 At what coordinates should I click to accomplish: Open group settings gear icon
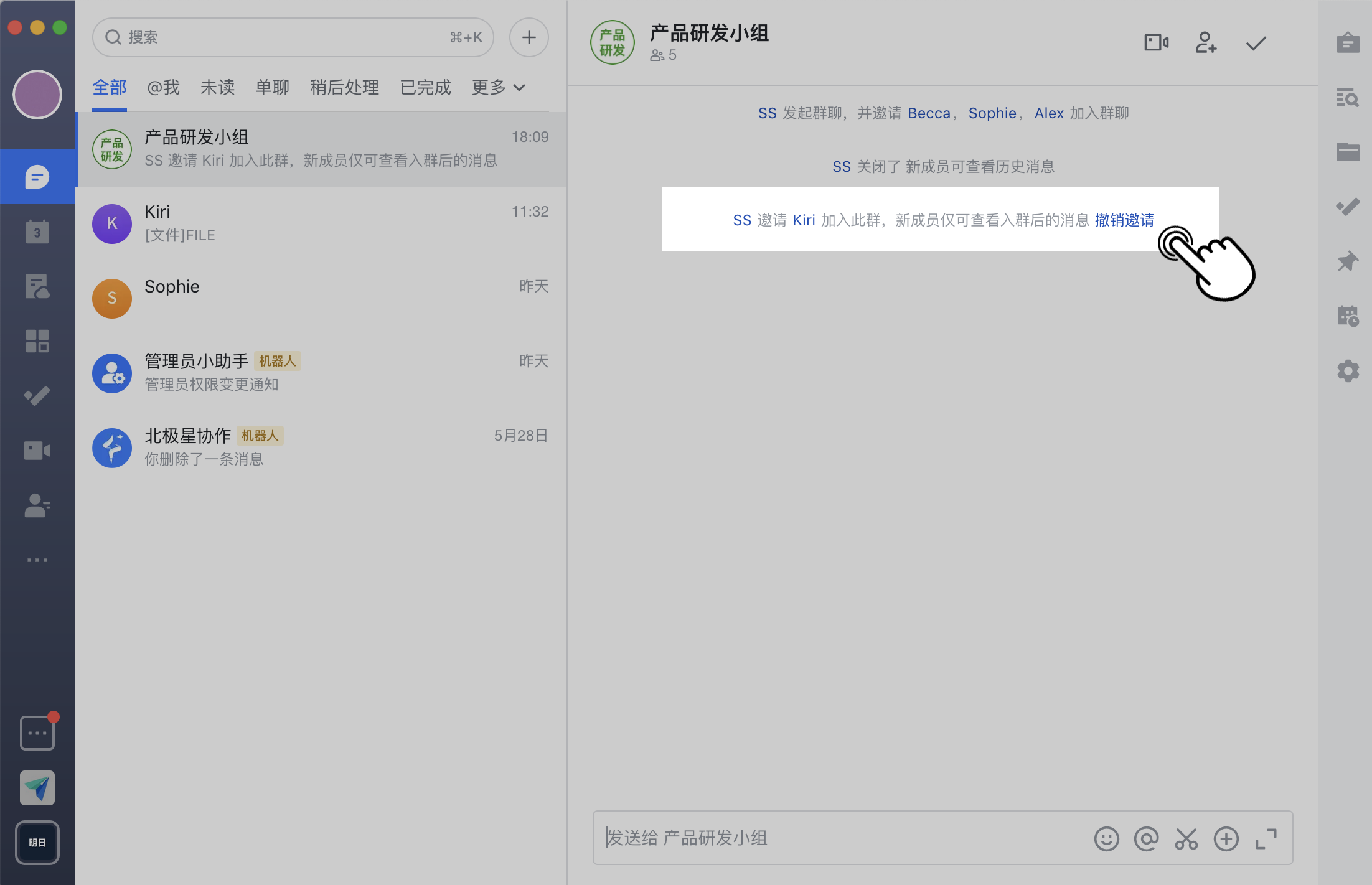[x=1348, y=371]
